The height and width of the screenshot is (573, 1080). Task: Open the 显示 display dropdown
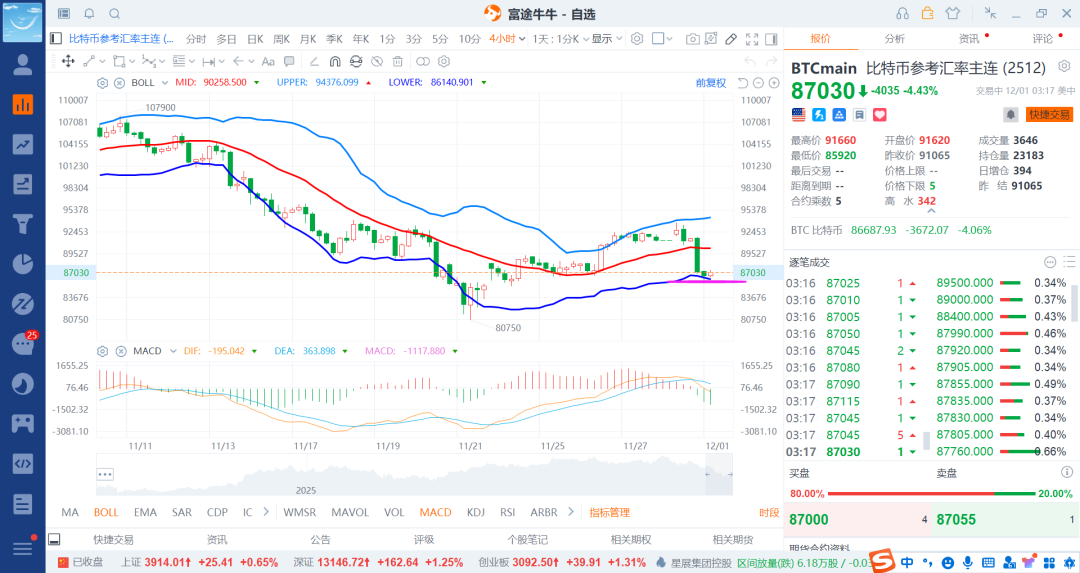tap(607, 39)
